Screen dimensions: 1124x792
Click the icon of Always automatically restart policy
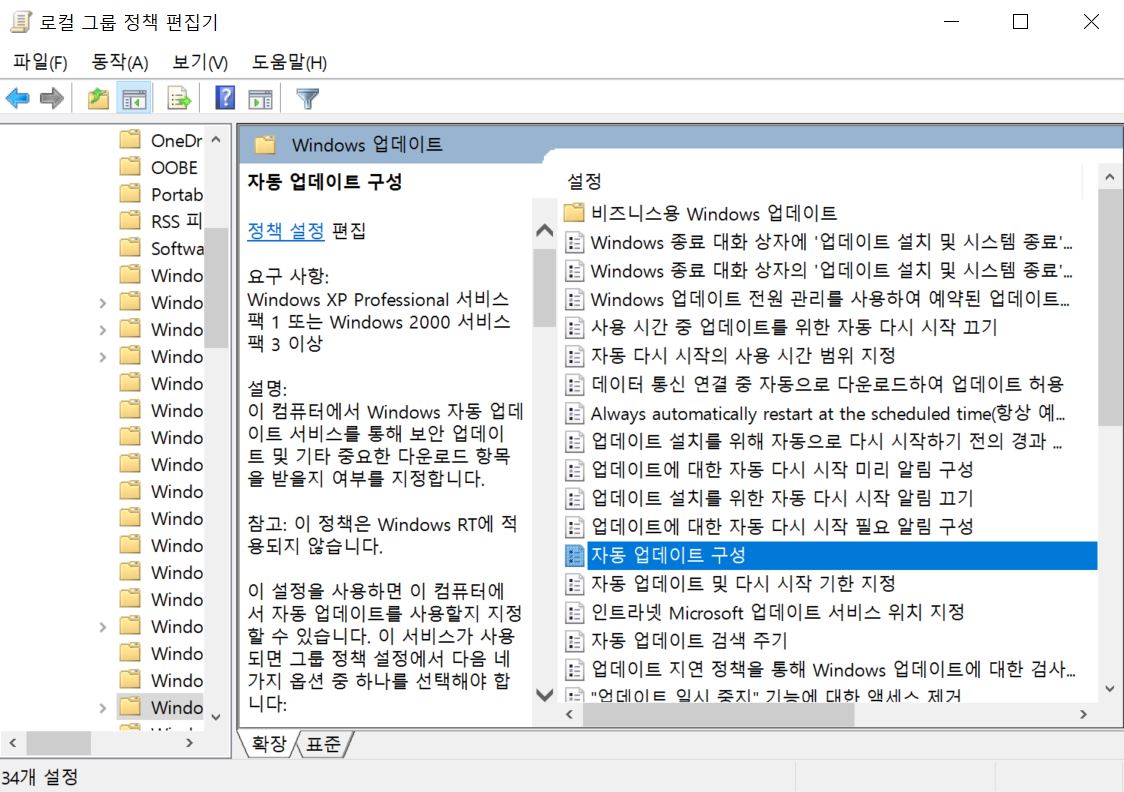coord(574,413)
